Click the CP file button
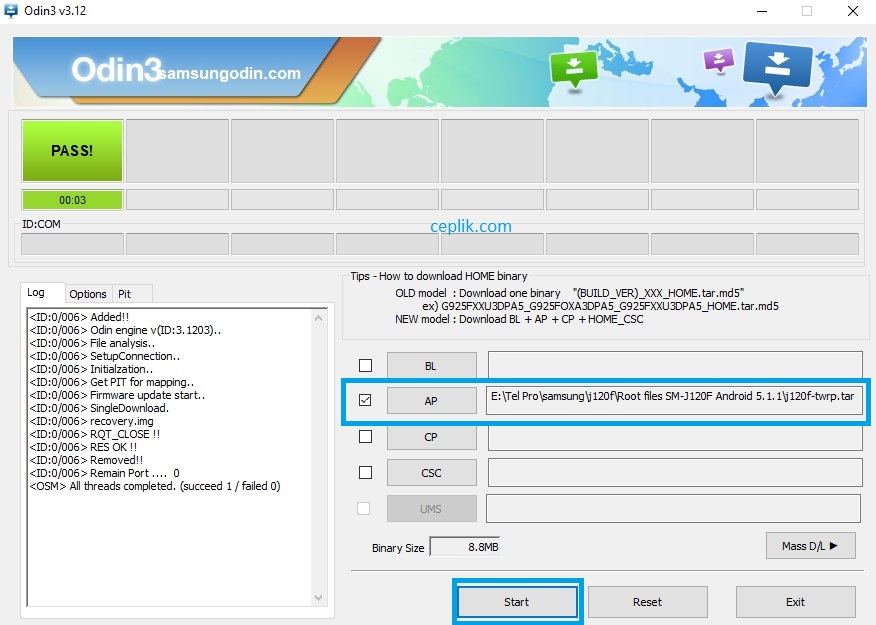 coord(431,437)
